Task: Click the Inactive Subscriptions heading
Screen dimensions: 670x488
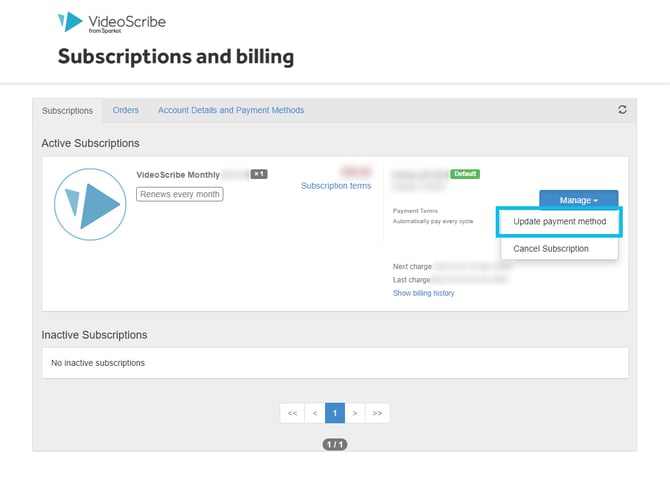Action: pos(94,335)
